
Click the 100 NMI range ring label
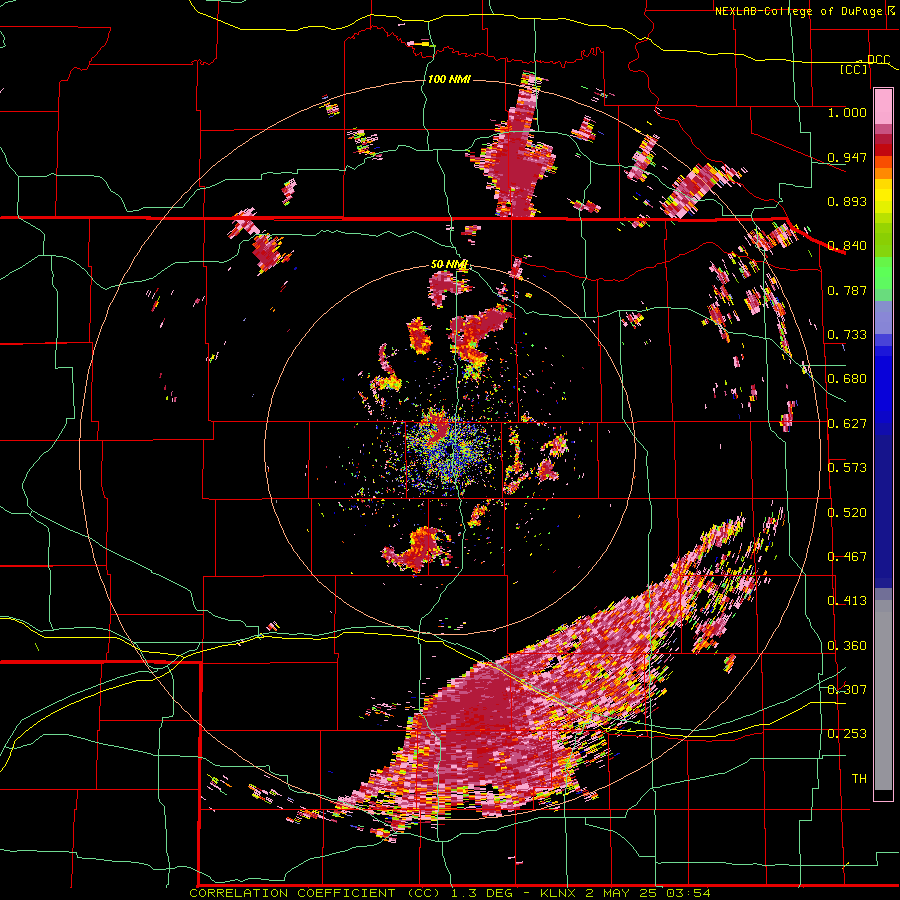(449, 79)
